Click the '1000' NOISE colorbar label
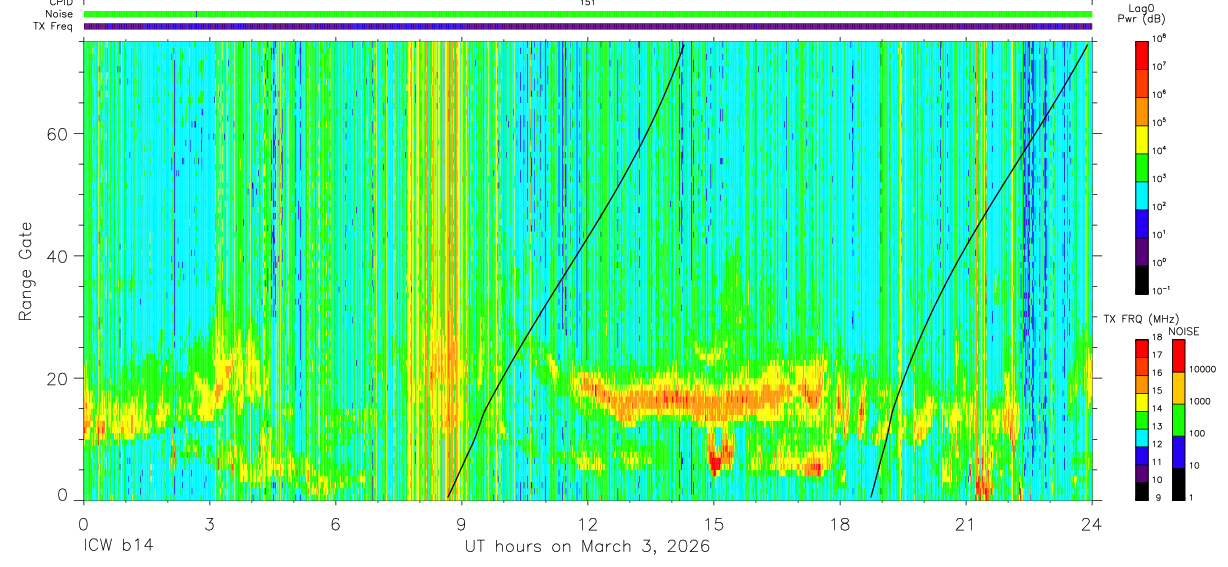The image size is (1228, 567). (x=1199, y=401)
